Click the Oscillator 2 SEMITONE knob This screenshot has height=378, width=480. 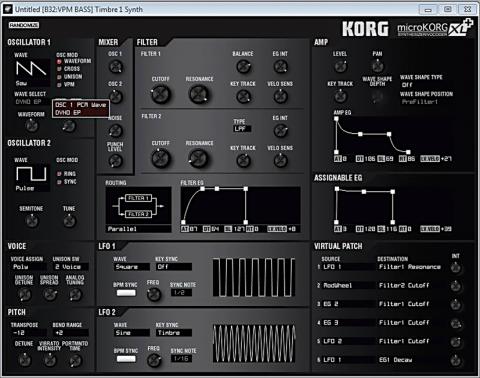click(32, 221)
